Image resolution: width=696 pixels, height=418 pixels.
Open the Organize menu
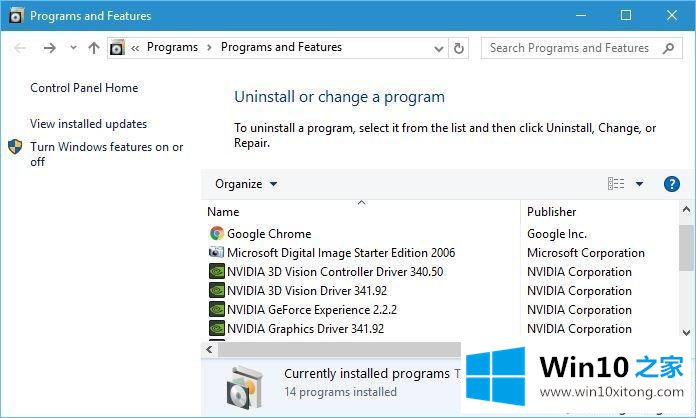[x=246, y=184]
